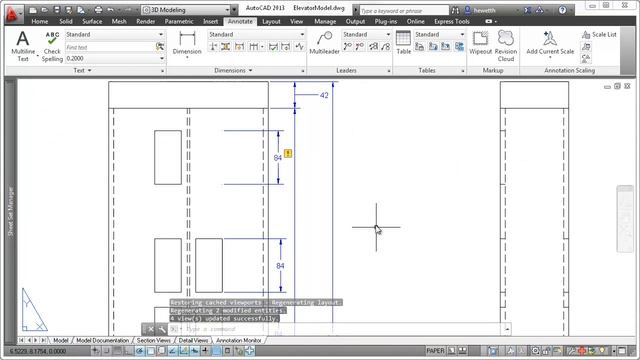
Task: Run the Check Spelling tool
Action: [52, 47]
